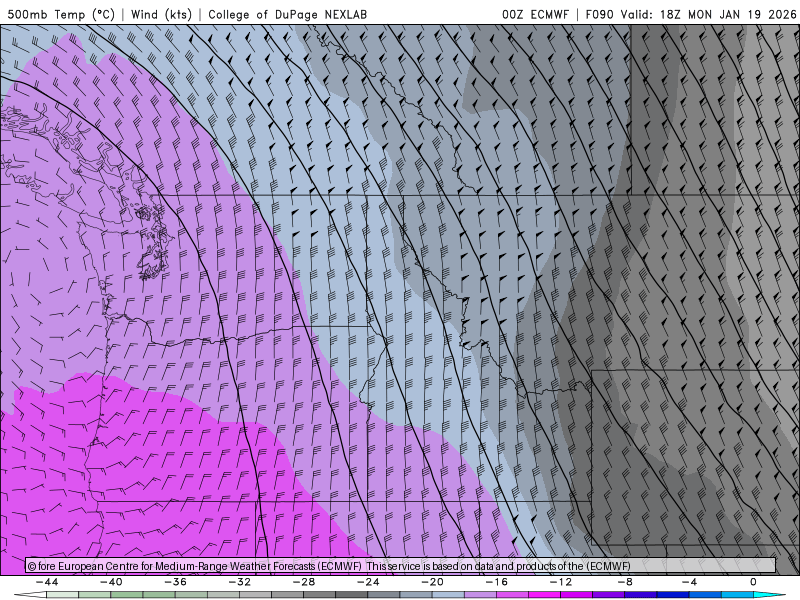This screenshot has width=800, height=600.
Task: Click 'College of DuPage NEXLAB' header text
Action: click(x=287, y=14)
